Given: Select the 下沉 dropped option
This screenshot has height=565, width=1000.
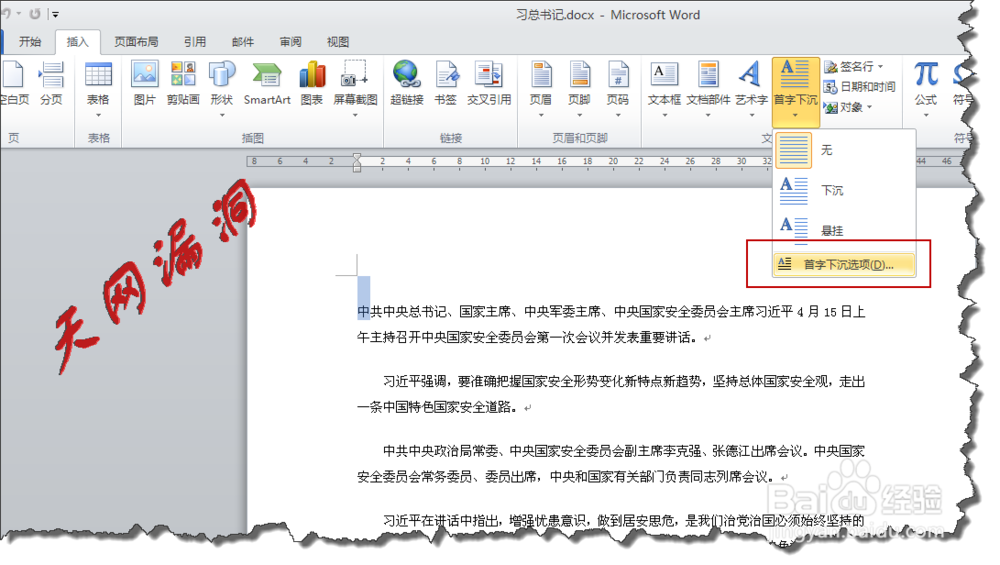Looking at the screenshot, I should (844, 191).
